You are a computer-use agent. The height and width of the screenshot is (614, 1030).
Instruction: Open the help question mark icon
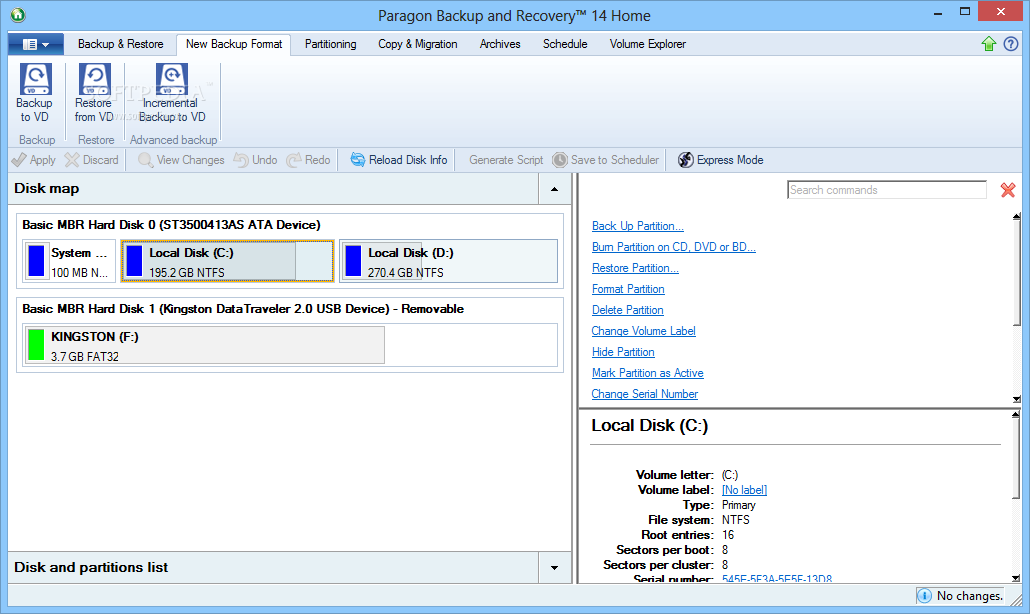pyautogui.click(x=1011, y=44)
